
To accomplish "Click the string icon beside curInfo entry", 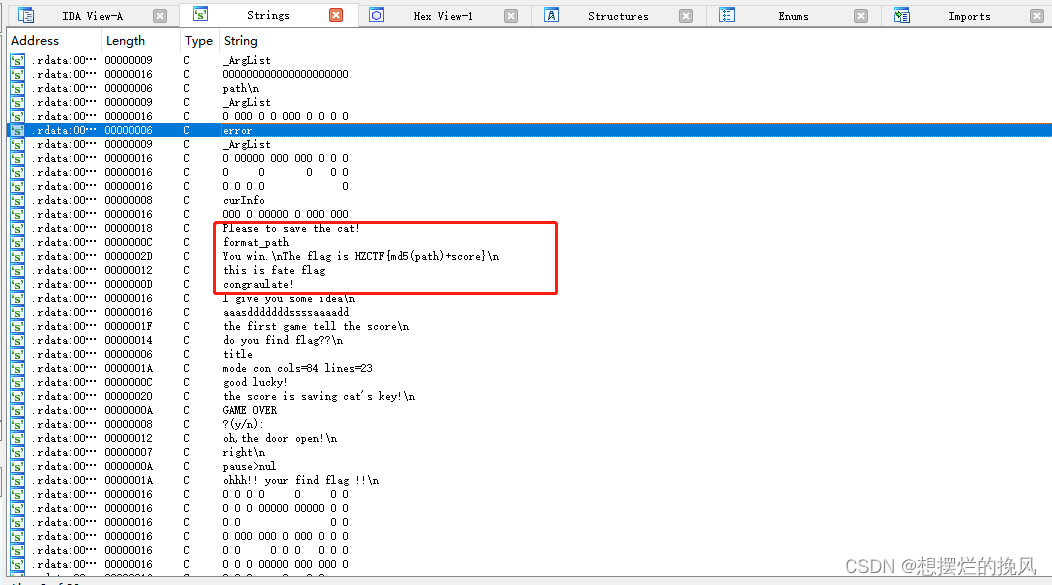I will point(16,200).
